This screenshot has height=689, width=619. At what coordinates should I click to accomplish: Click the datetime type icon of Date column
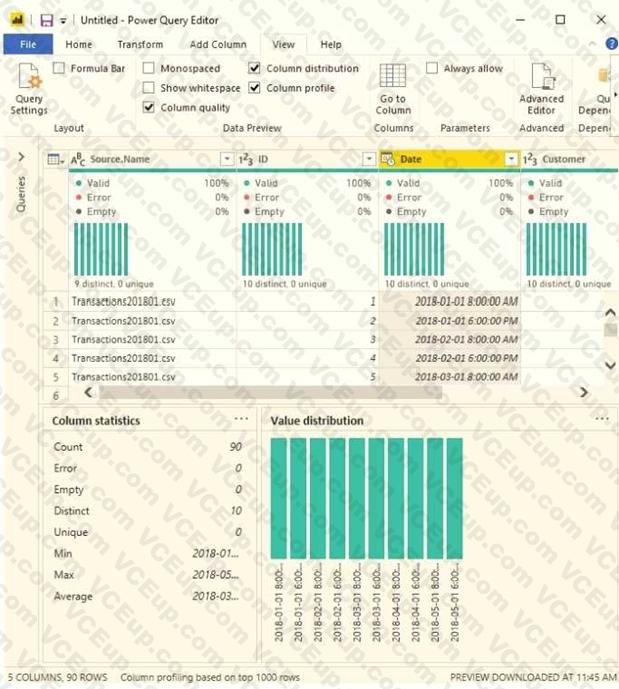[x=387, y=159]
